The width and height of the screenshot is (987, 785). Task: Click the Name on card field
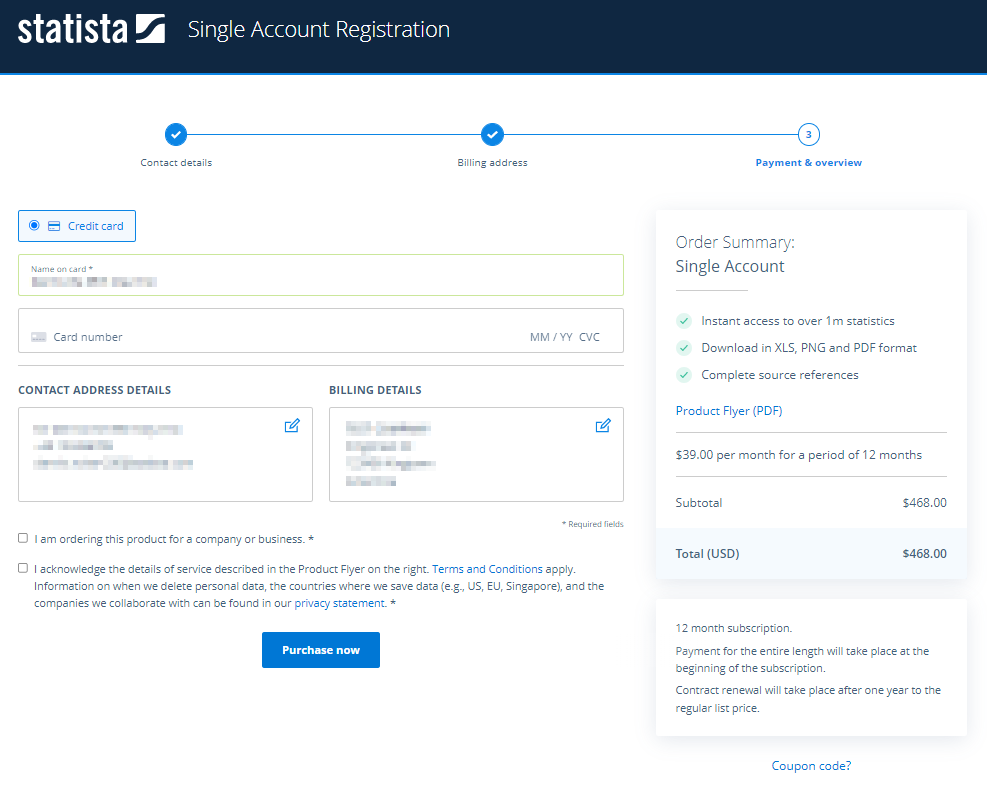321,275
